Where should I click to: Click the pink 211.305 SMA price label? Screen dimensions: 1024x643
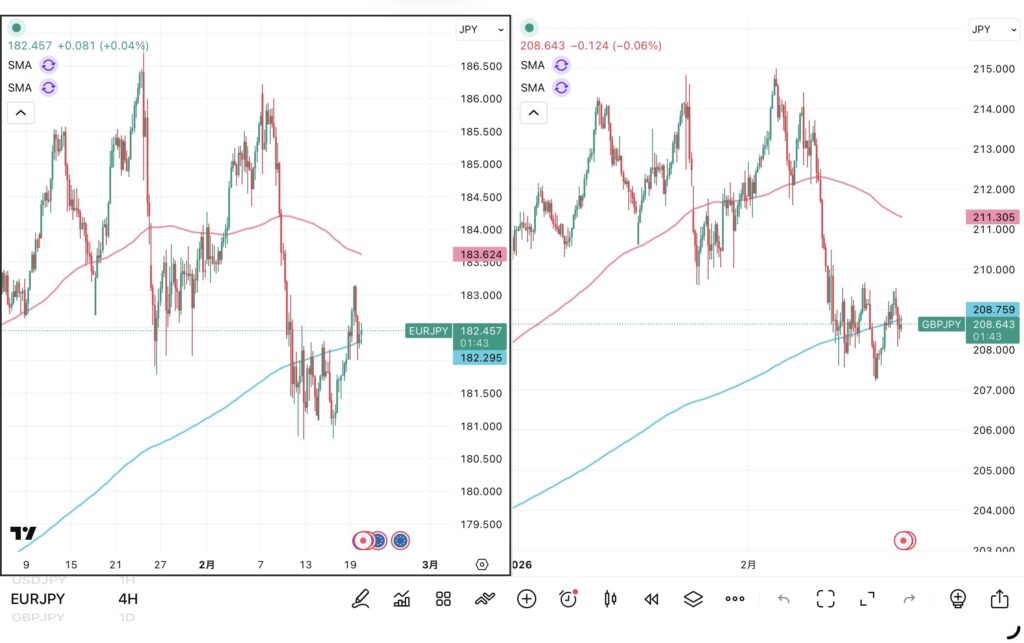coord(992,217)
